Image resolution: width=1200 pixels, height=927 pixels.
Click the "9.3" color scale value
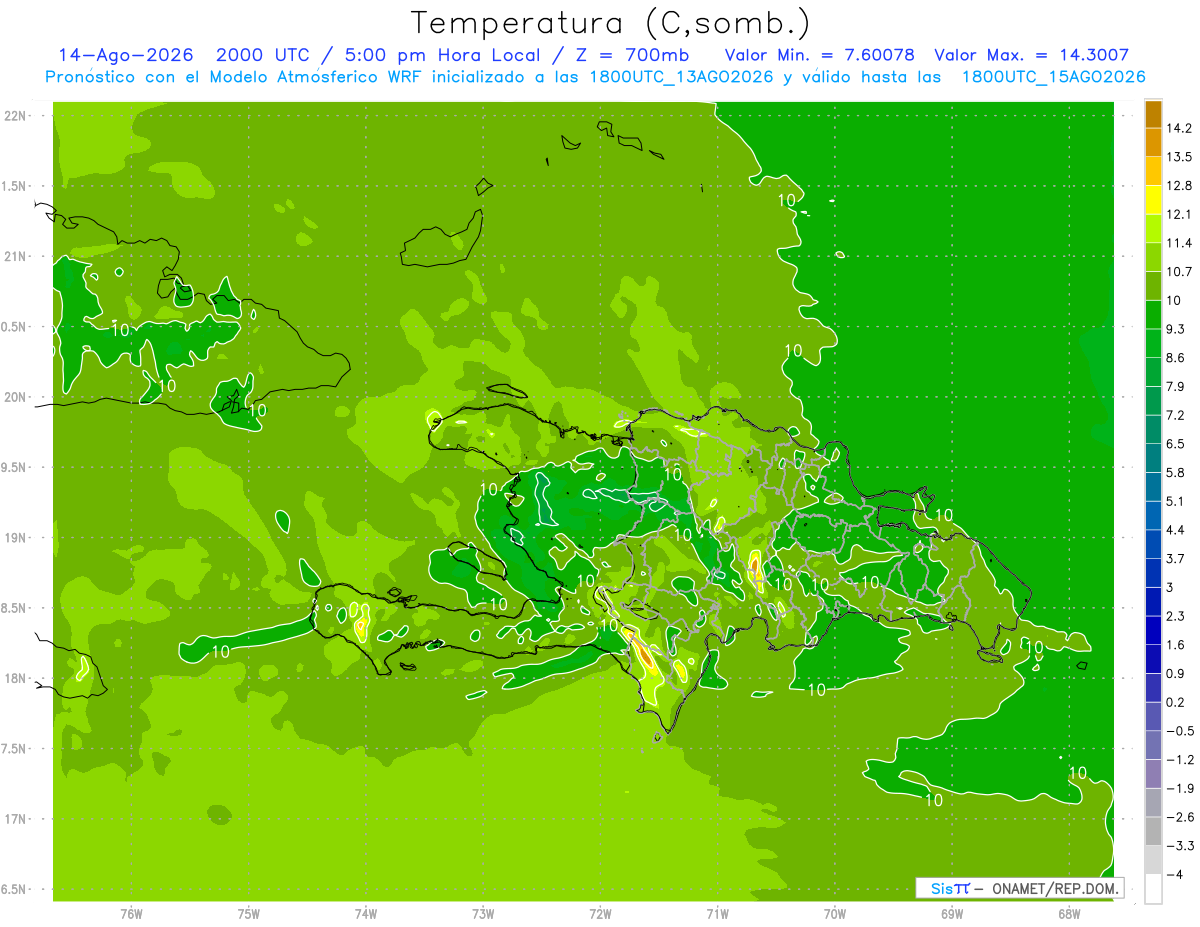pyautogui.click(x=1176, y=329)
